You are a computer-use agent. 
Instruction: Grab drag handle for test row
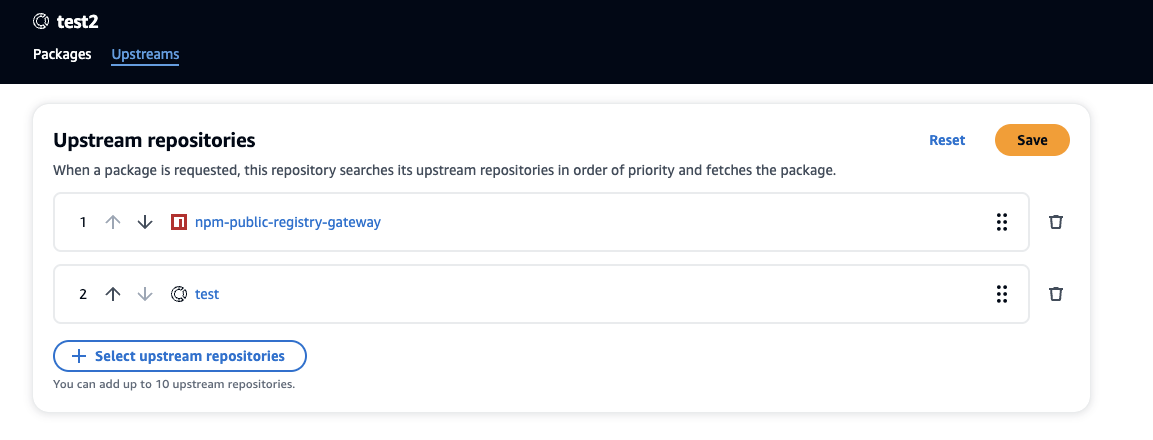1001,294
